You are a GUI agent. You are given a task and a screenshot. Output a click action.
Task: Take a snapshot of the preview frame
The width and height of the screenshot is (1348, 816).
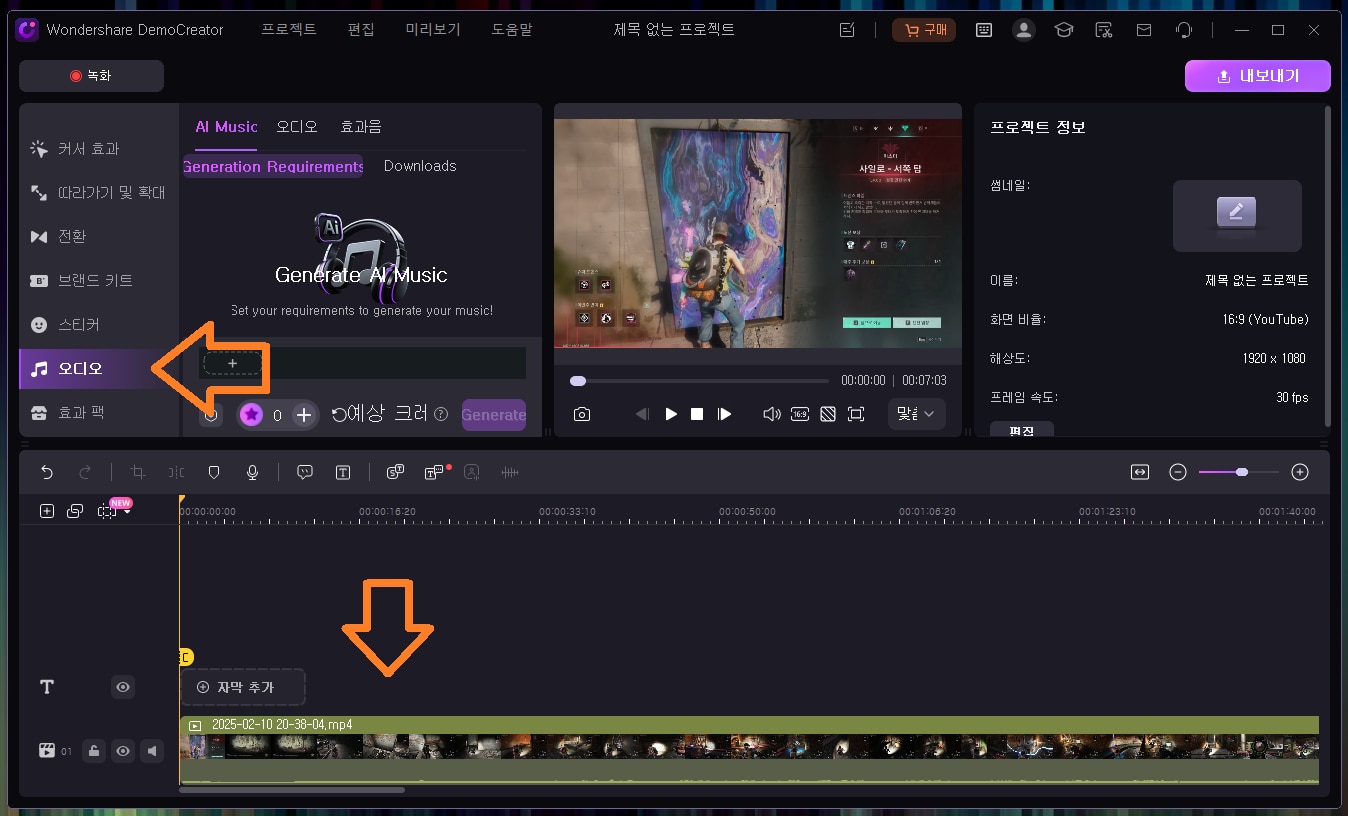(582, 414)
